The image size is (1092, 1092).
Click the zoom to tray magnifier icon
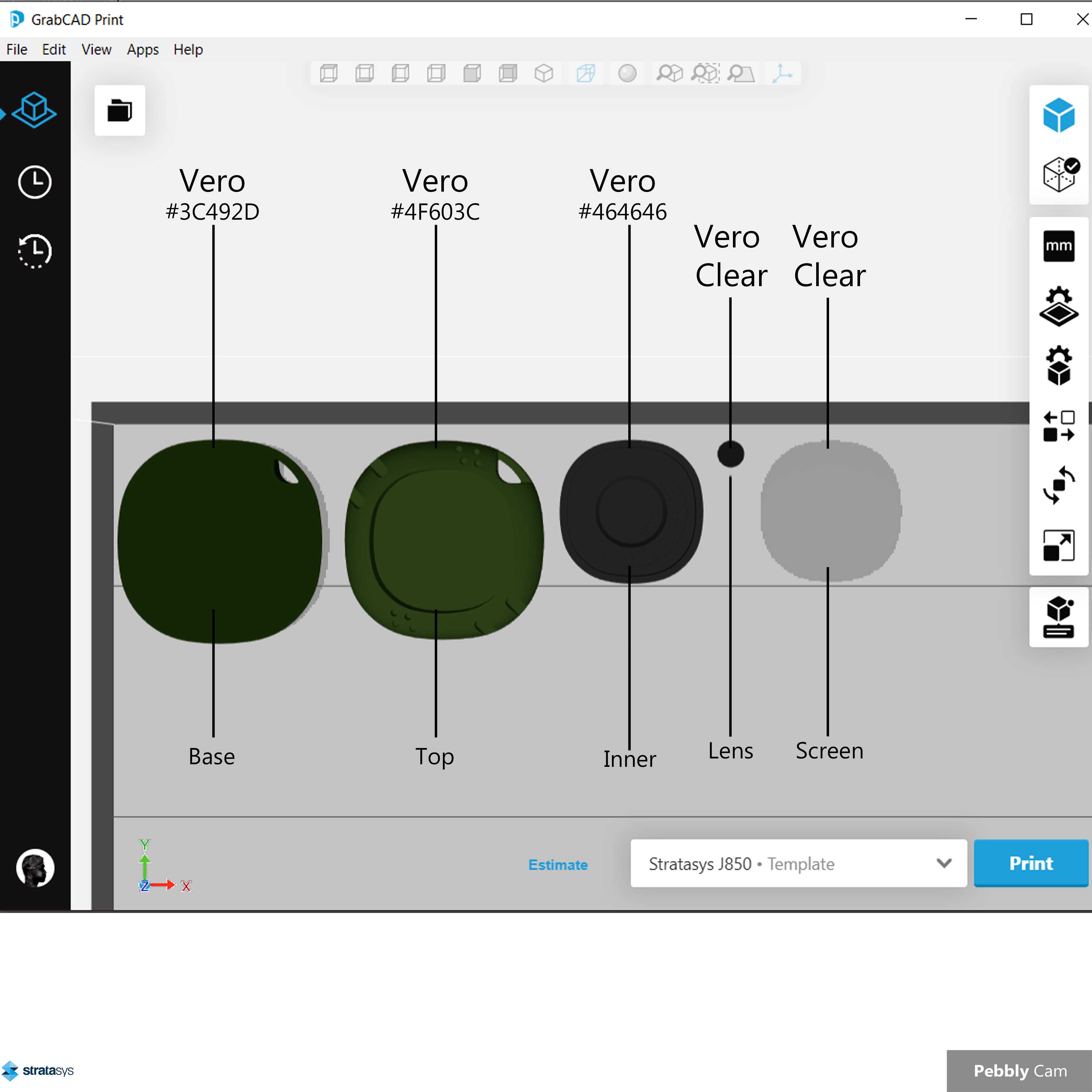tap(741, 74)
